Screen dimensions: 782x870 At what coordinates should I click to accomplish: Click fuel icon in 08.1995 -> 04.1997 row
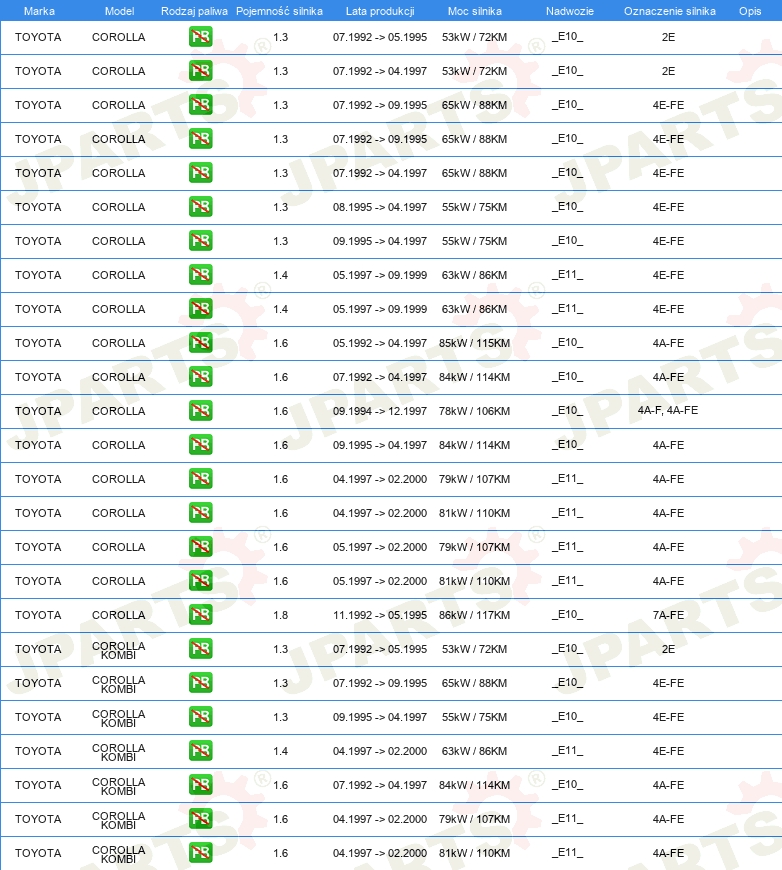coord(200,207)
